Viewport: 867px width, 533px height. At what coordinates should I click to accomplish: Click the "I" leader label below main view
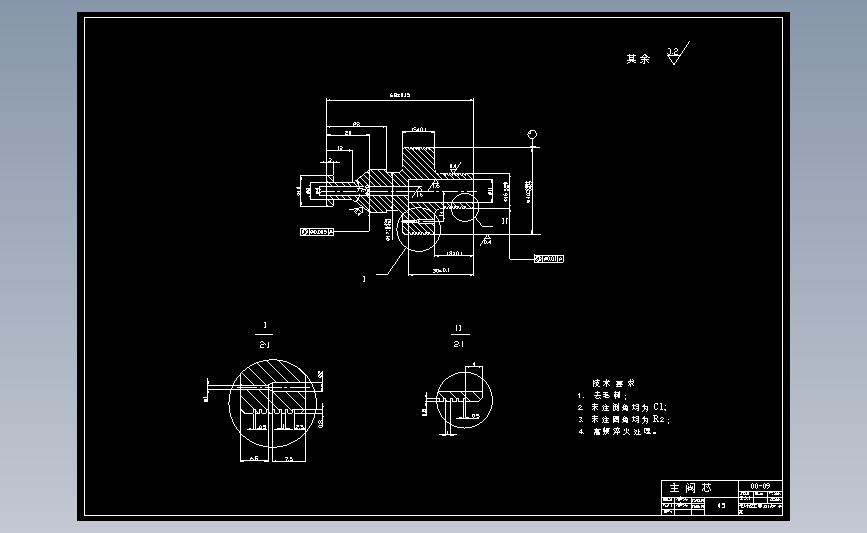point(364,279)
